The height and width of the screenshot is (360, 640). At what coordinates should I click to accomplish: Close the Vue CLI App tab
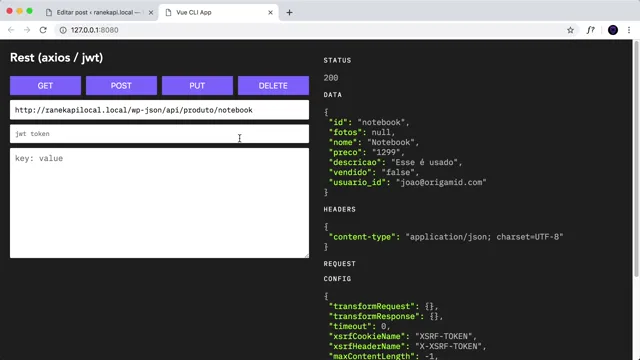tap(270, 13)
